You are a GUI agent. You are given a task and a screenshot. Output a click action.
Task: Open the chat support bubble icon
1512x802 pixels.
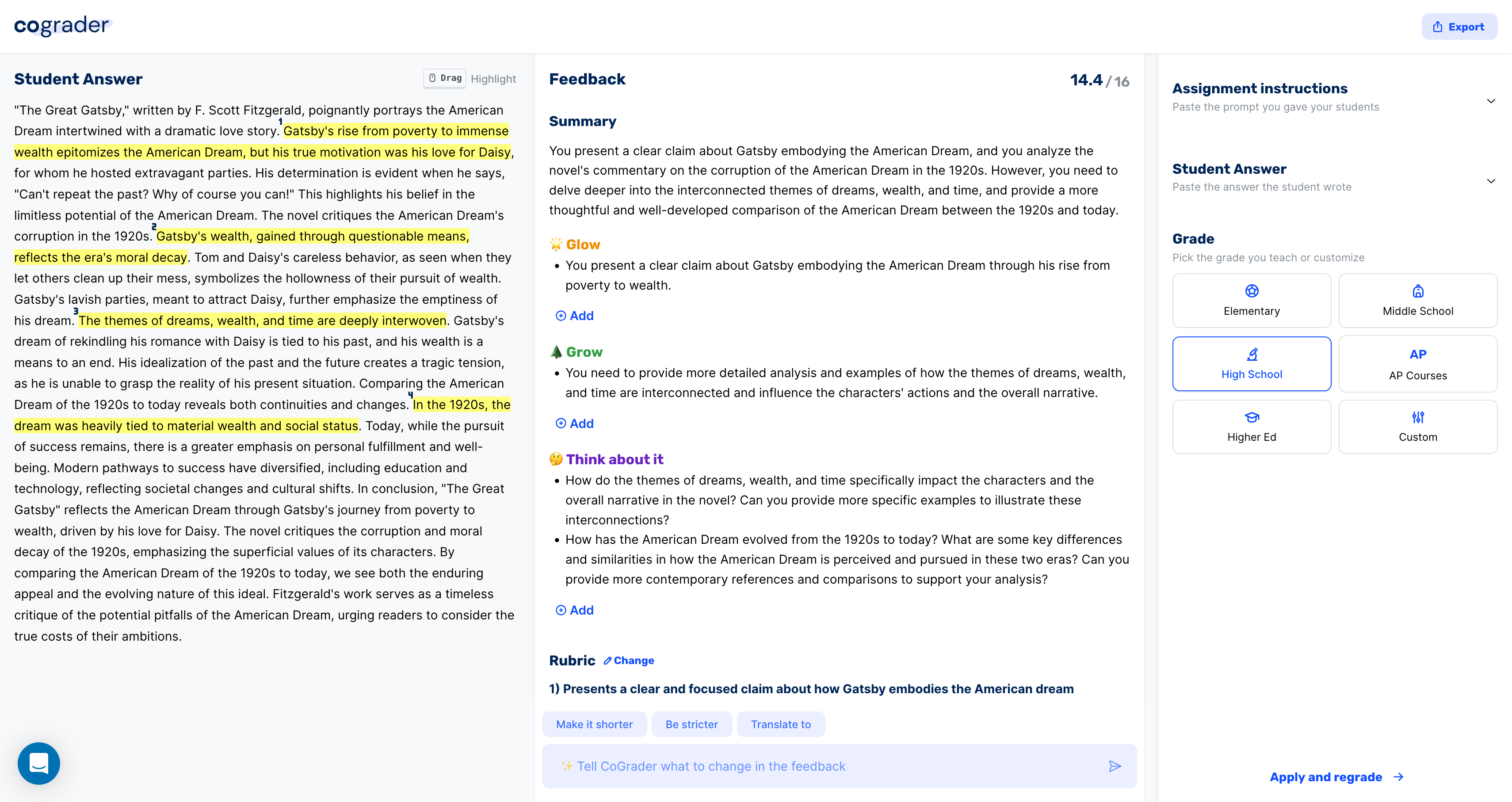(39, 763)
